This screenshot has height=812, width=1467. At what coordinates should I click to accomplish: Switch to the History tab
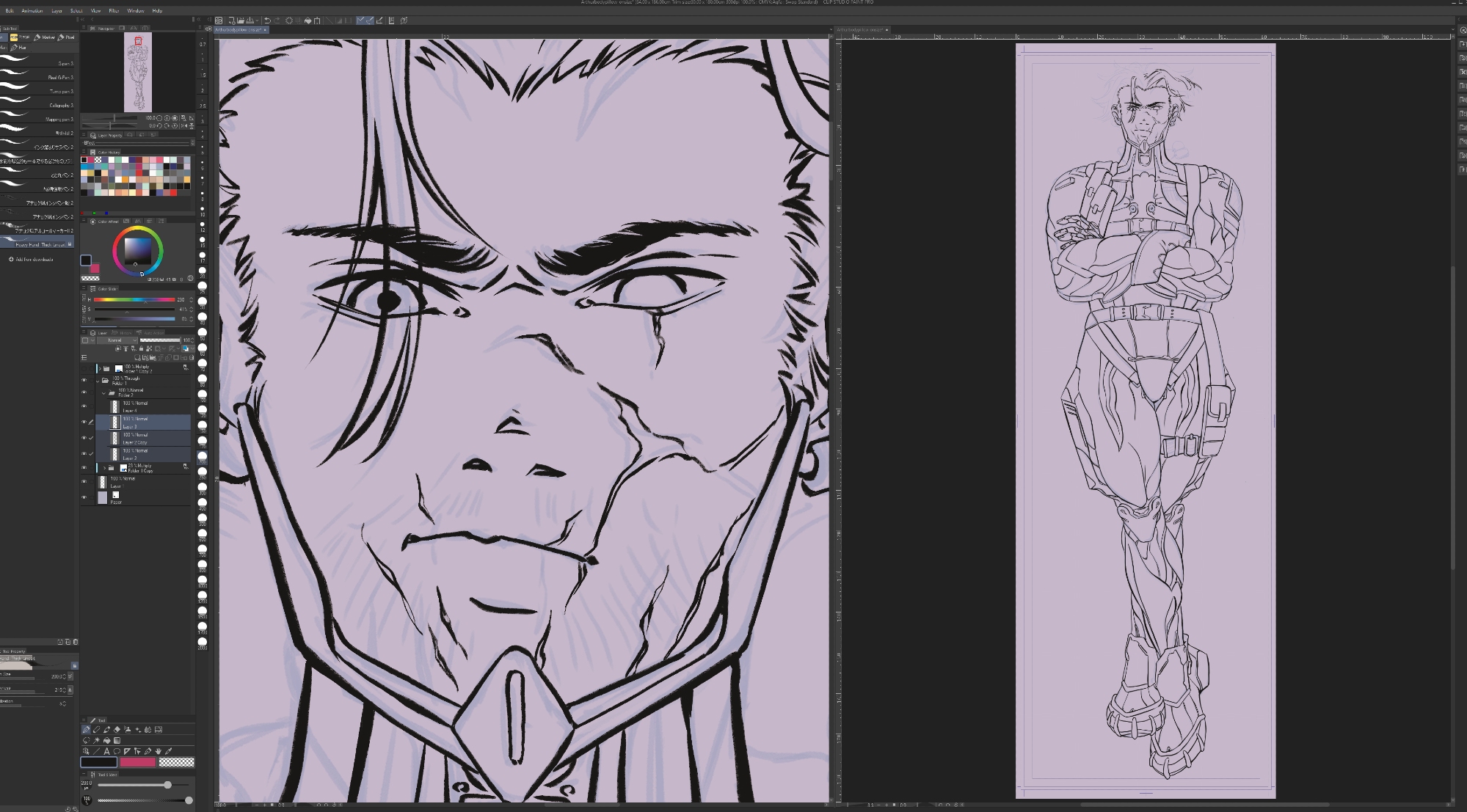tap(123, 333)
